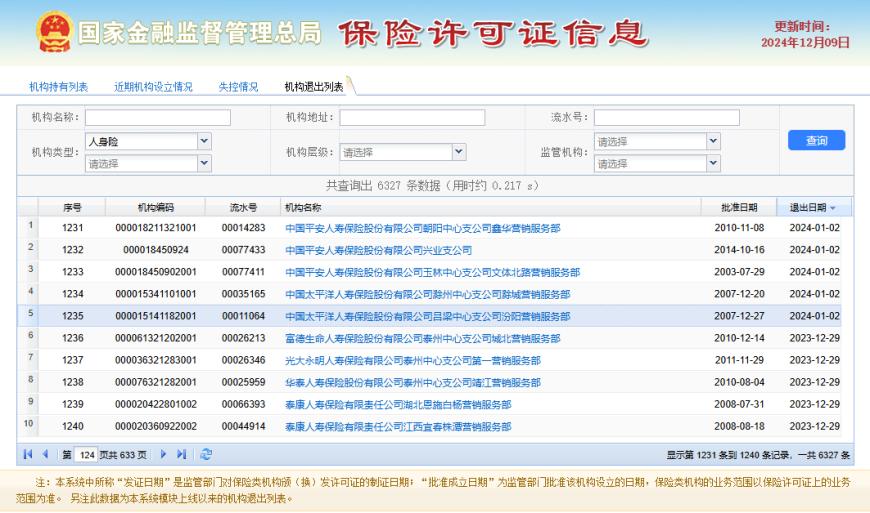Open link 富德生命人寿 泰州中心支公司城北营销服务部
870x513 pixels.
coord(422,338)
